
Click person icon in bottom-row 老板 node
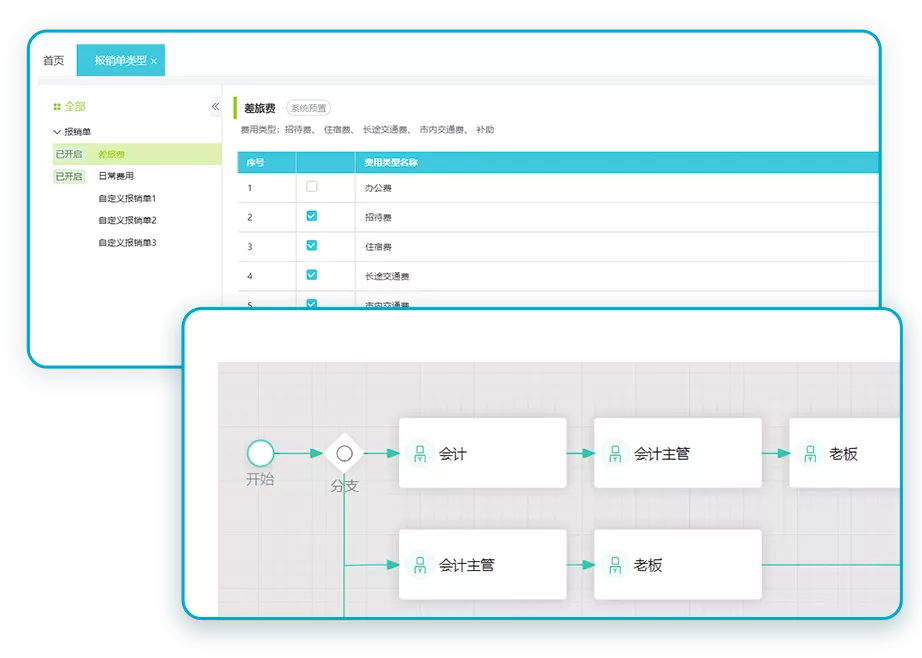615,565
